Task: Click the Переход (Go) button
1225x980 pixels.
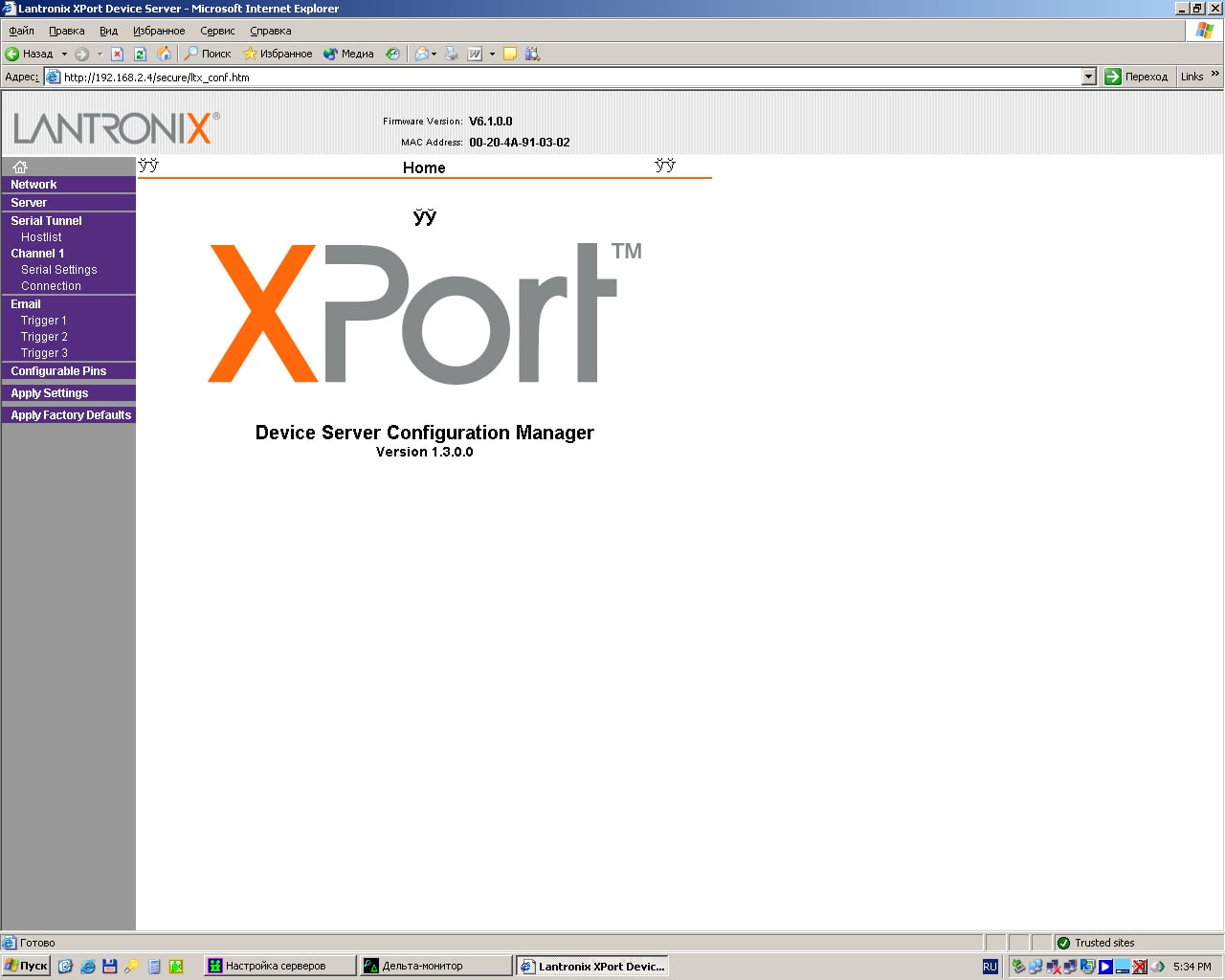Action: [1136, 78]
